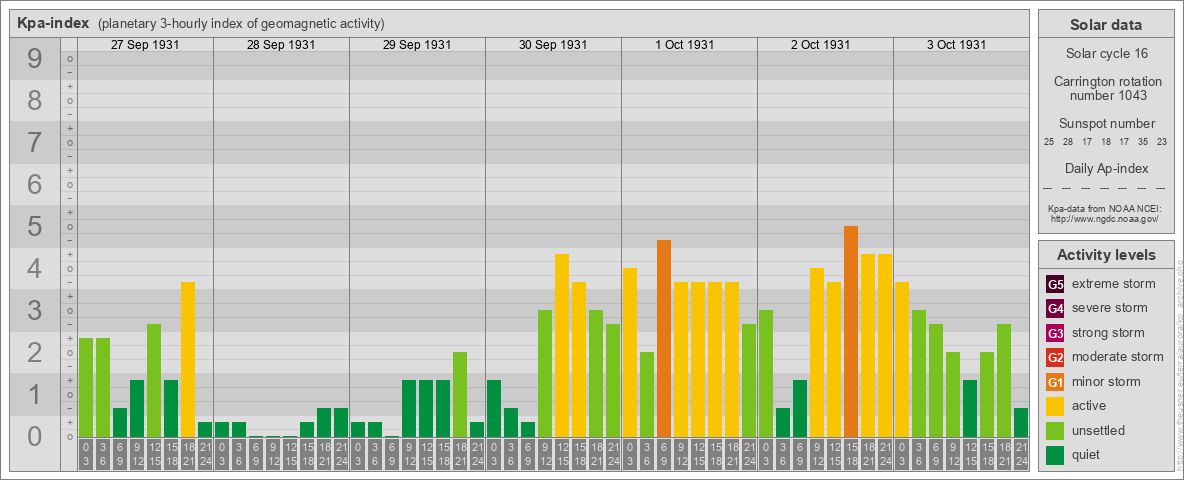
Task: Click the Kp scale value 0 label
Action: (x=35, y=436)
